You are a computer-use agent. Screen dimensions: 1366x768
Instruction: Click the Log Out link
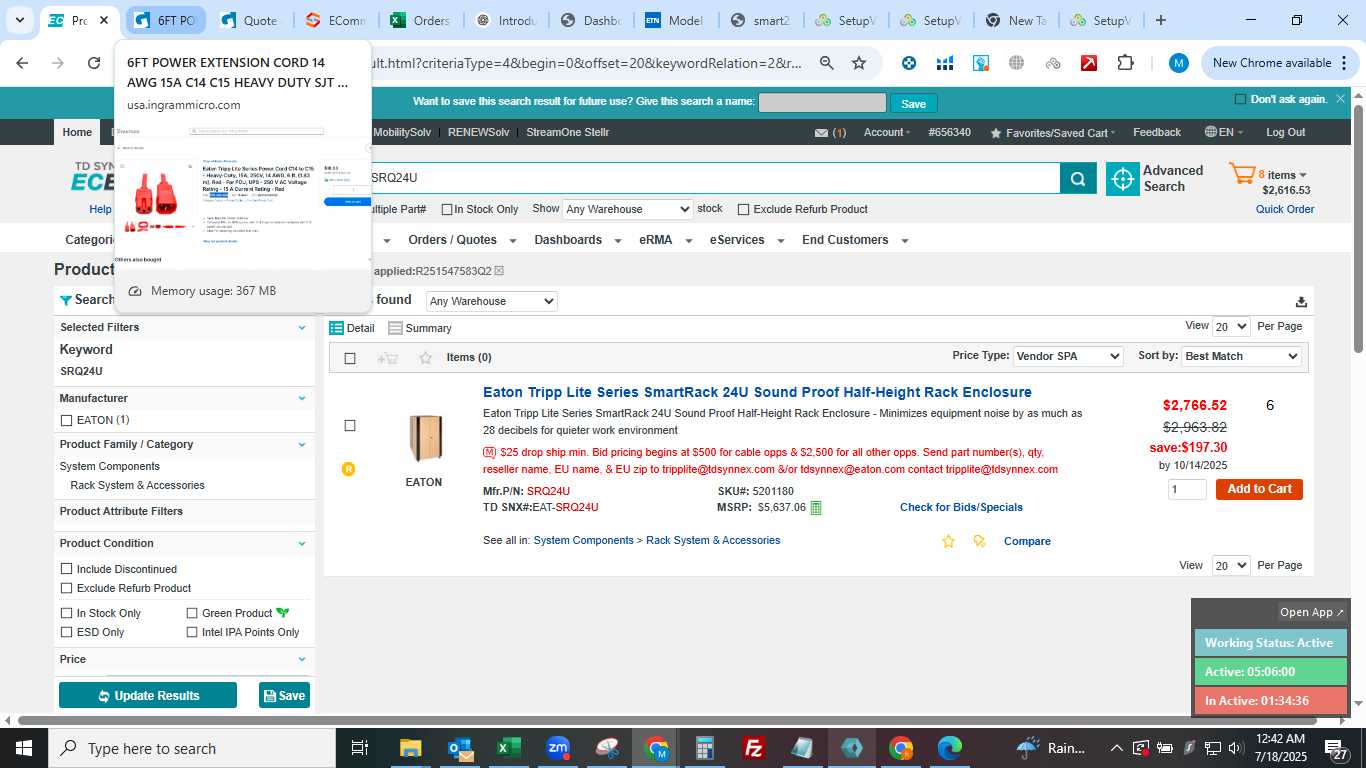1285,133
